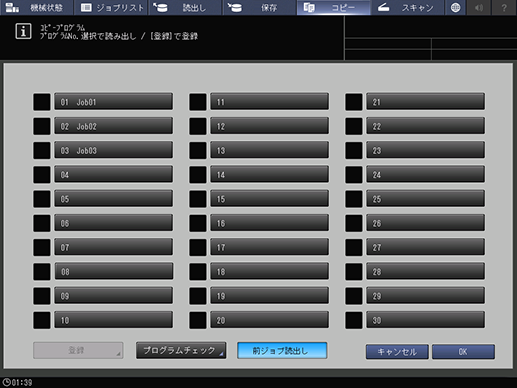
Task: Click the キャンセル cancel button
Action: click(x=397, y=352)
